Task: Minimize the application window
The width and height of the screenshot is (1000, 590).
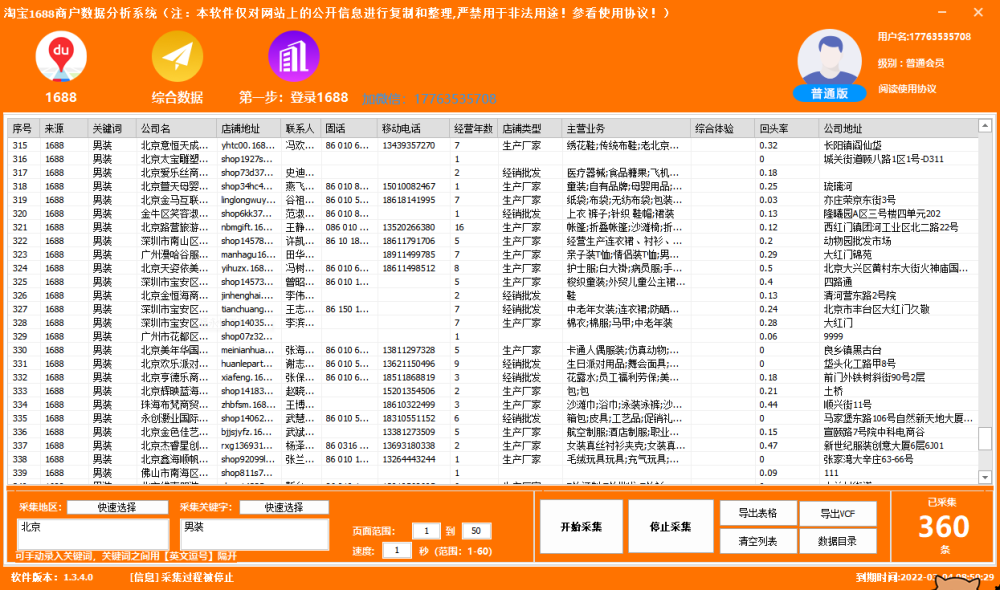Action: tap(942, 12)
